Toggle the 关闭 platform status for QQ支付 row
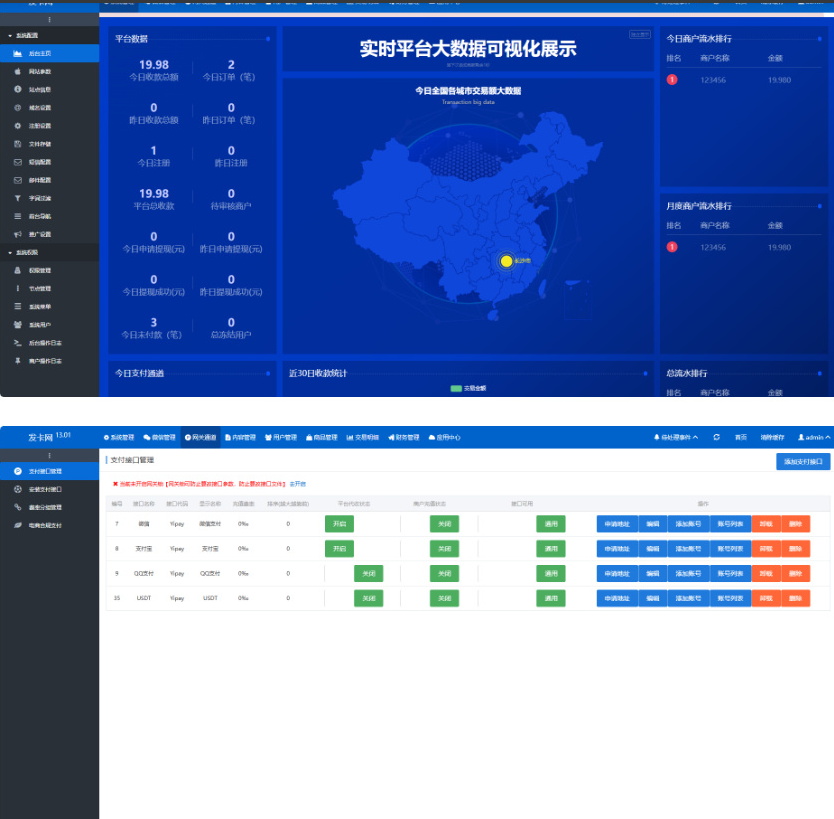834x819 pixels. click(x=369, y=573)
